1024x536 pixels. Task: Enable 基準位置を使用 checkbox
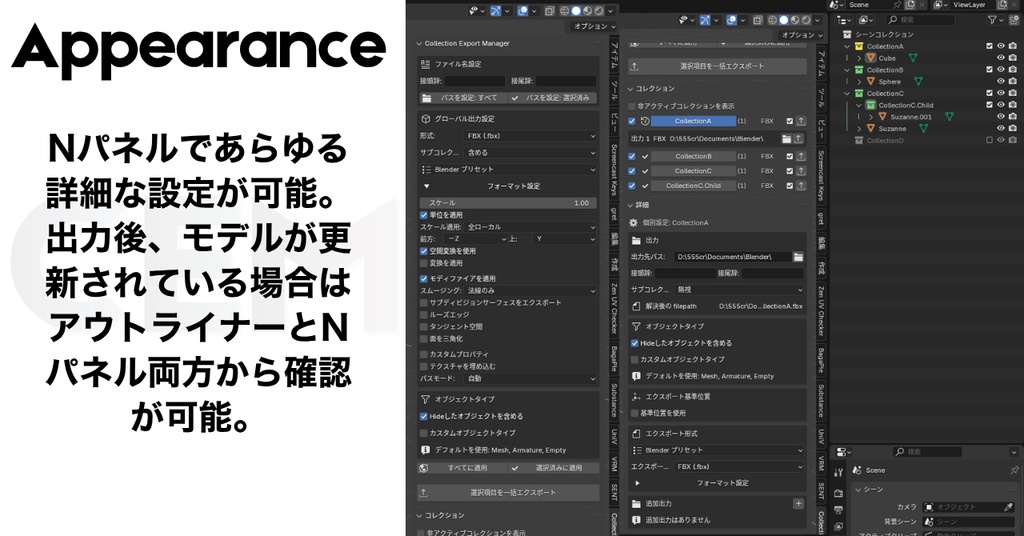coord(634,413)
